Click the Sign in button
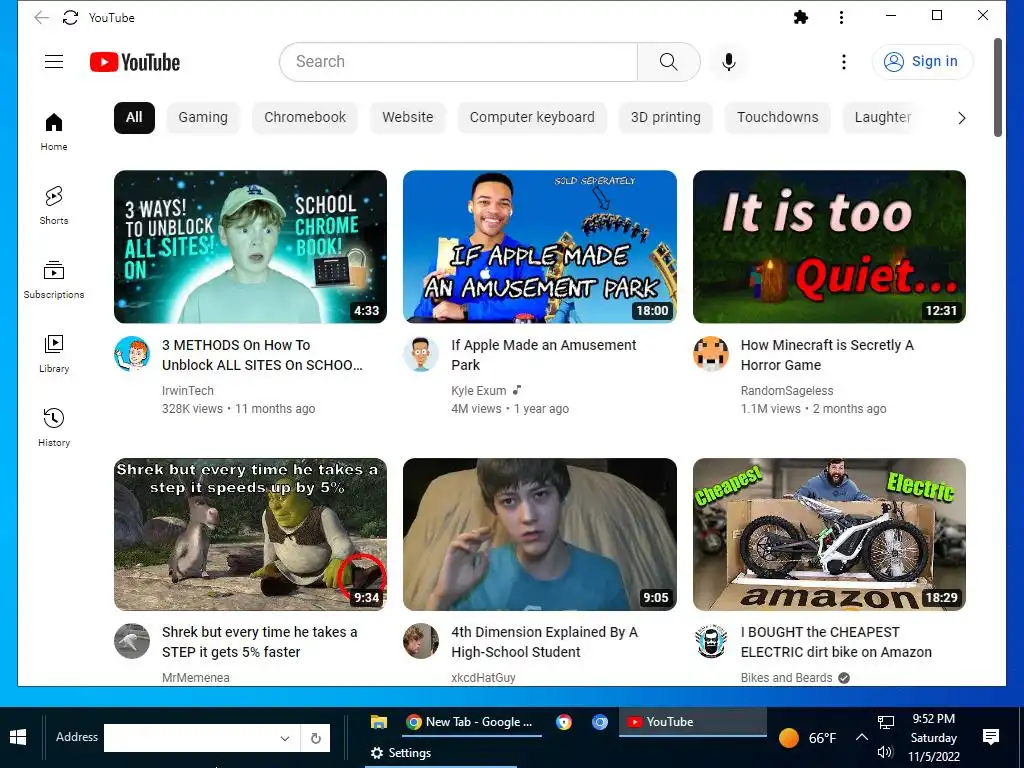The height and width of the screenshot is (768, 1024). point(922,61)
